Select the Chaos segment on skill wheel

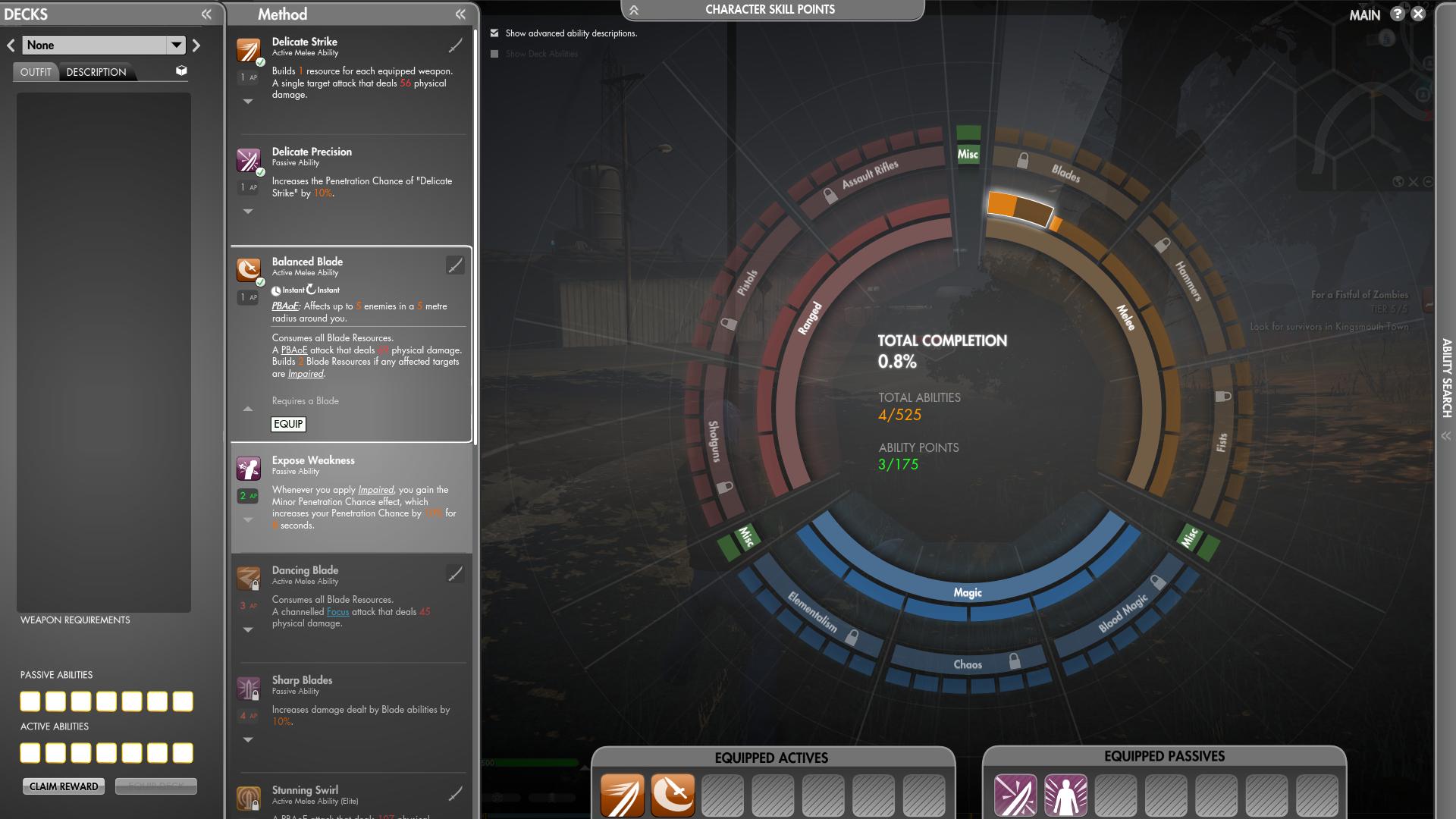click(968, 664)
